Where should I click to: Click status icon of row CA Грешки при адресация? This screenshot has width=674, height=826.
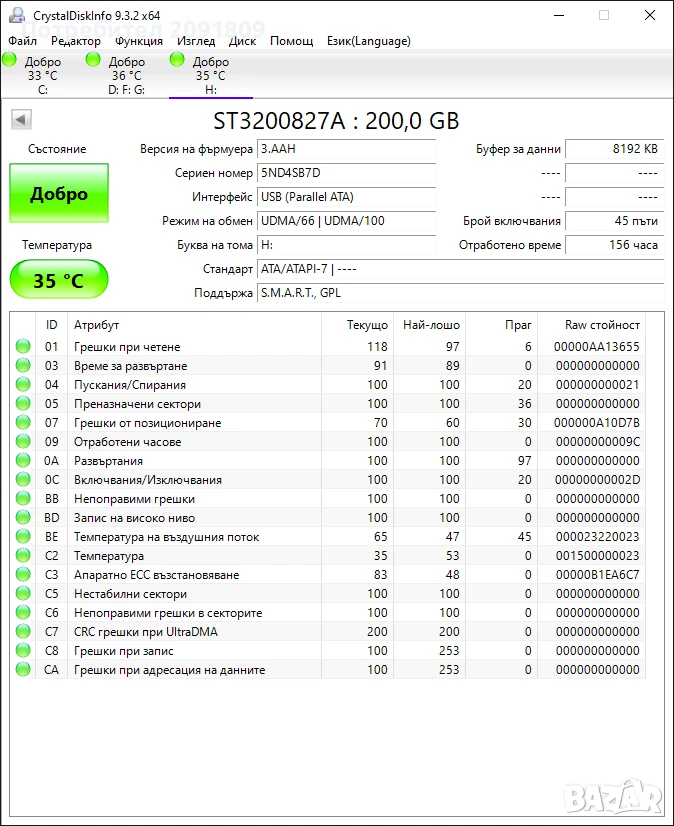click(23, 669)
